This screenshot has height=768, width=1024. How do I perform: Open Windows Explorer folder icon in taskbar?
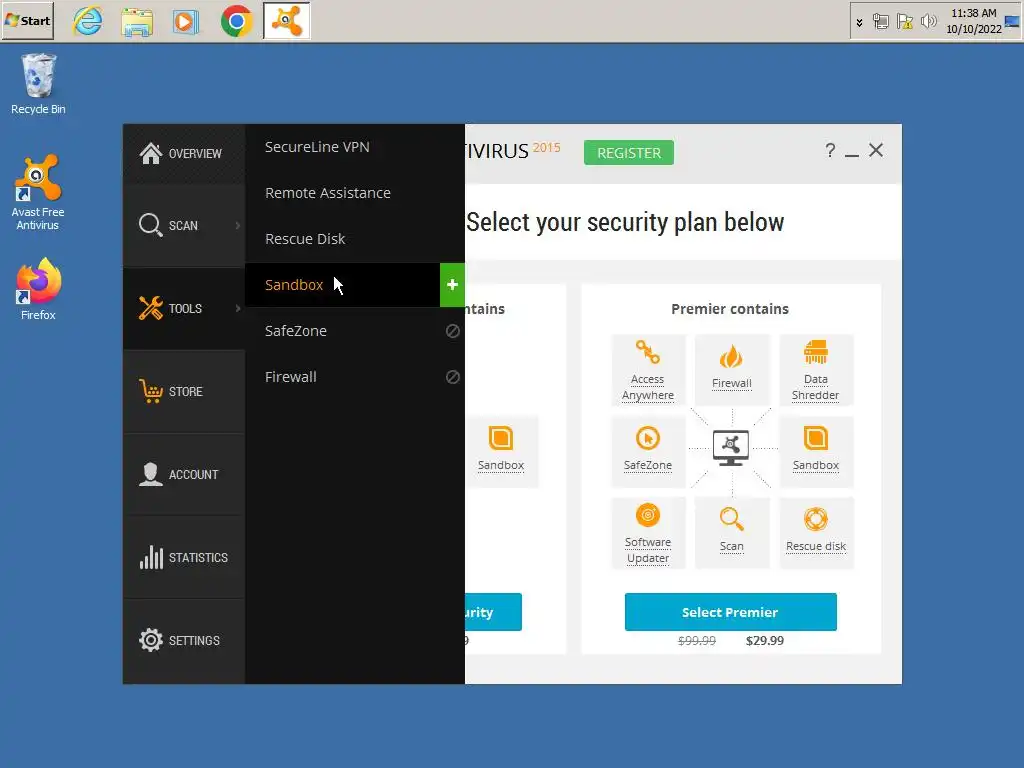click(x=137, y=21)
